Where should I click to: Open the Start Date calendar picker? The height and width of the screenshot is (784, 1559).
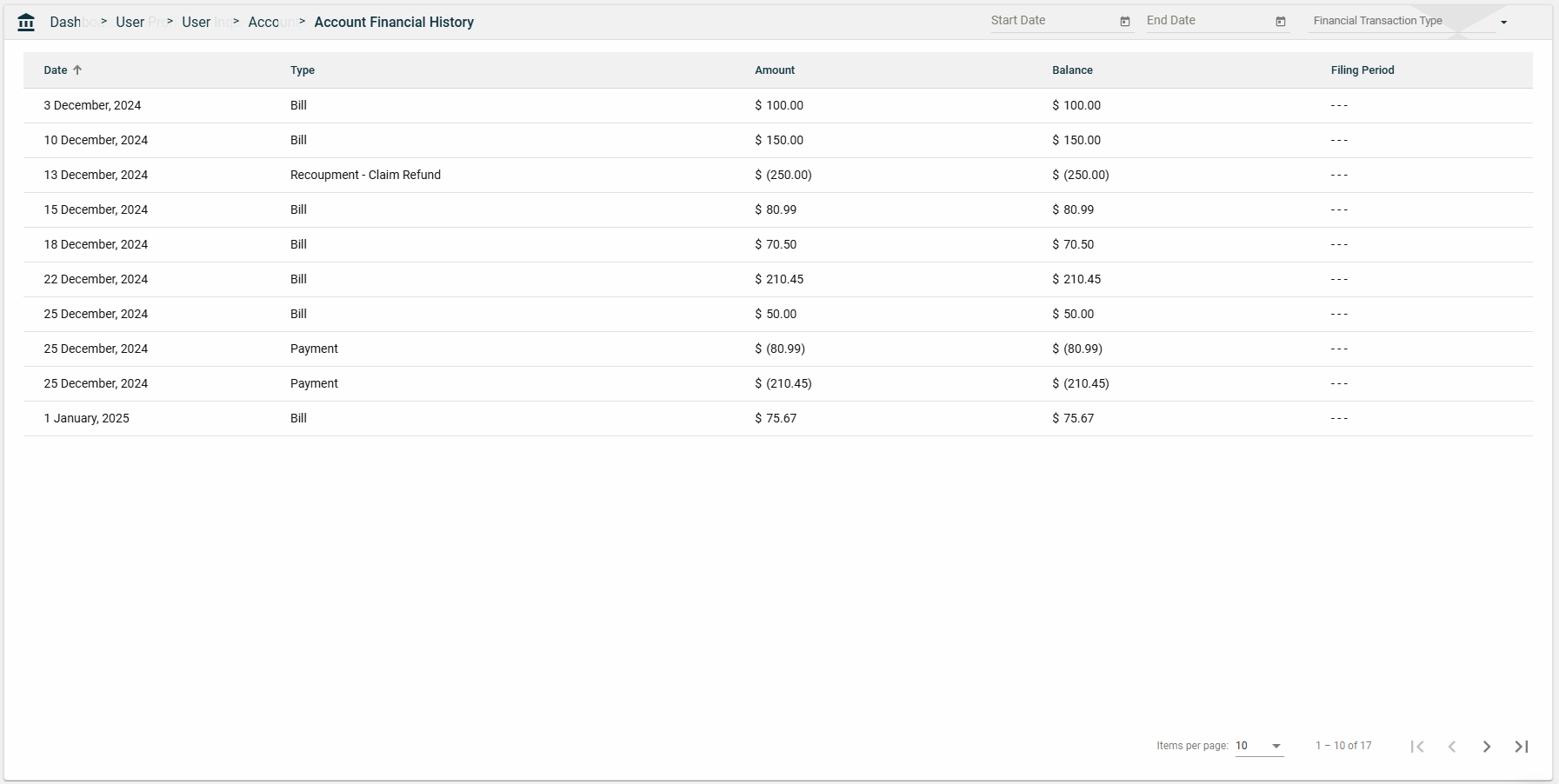tap(1124, 22)
